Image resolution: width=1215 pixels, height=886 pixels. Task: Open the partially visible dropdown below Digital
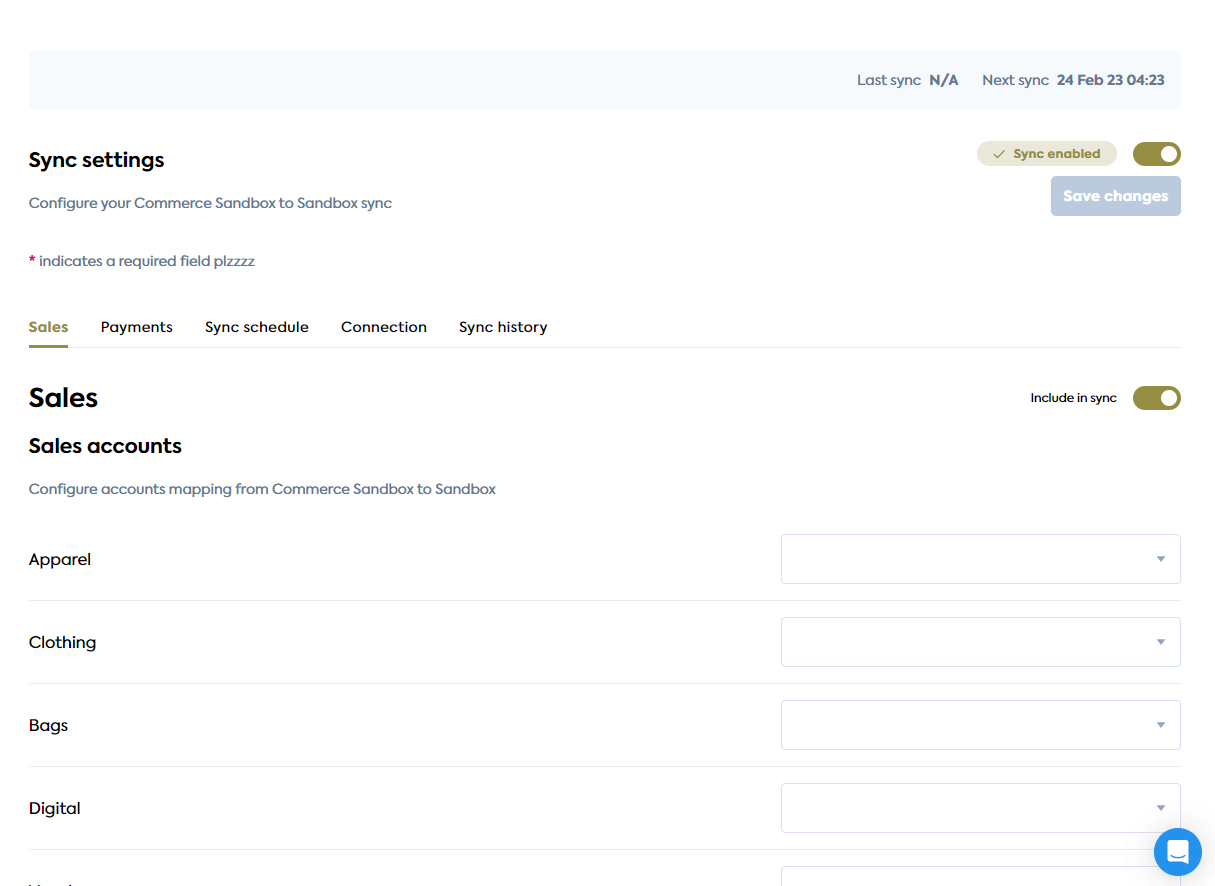pos(979,876)
